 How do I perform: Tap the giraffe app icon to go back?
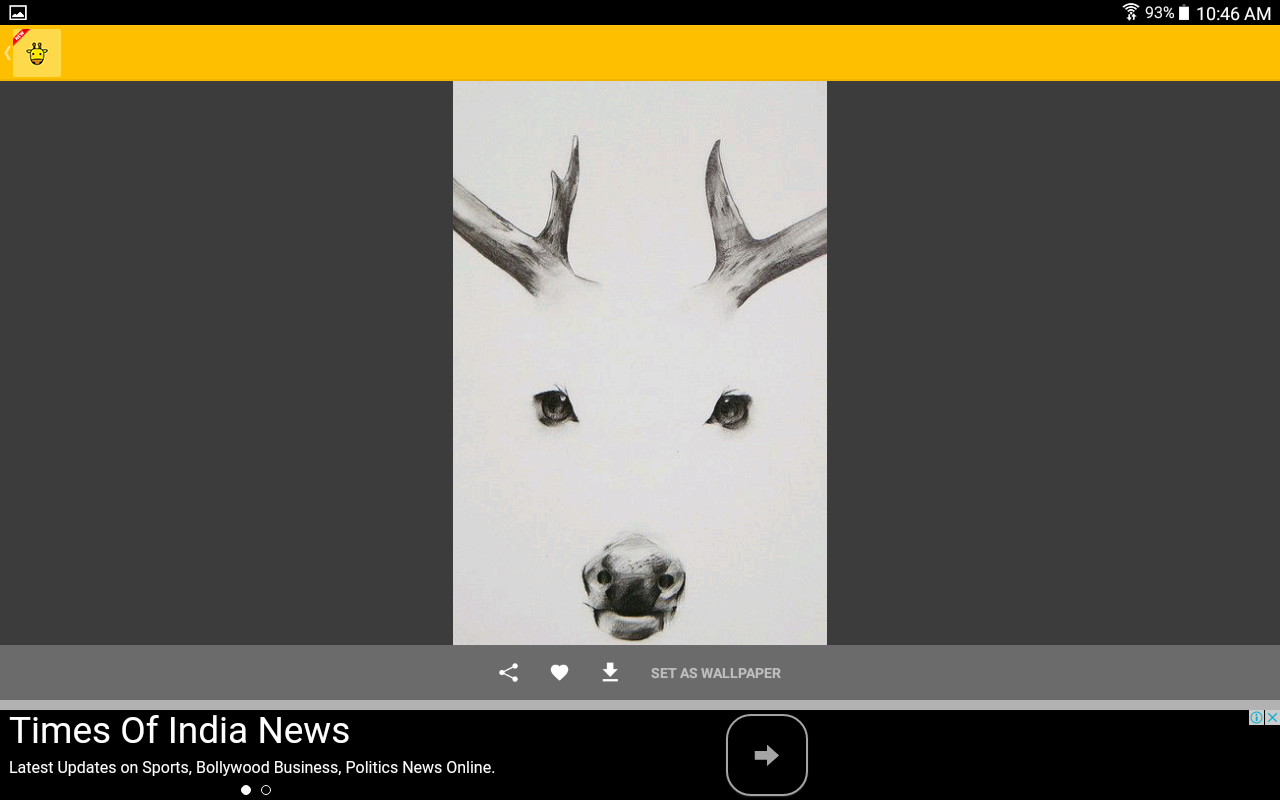point(37,53)
